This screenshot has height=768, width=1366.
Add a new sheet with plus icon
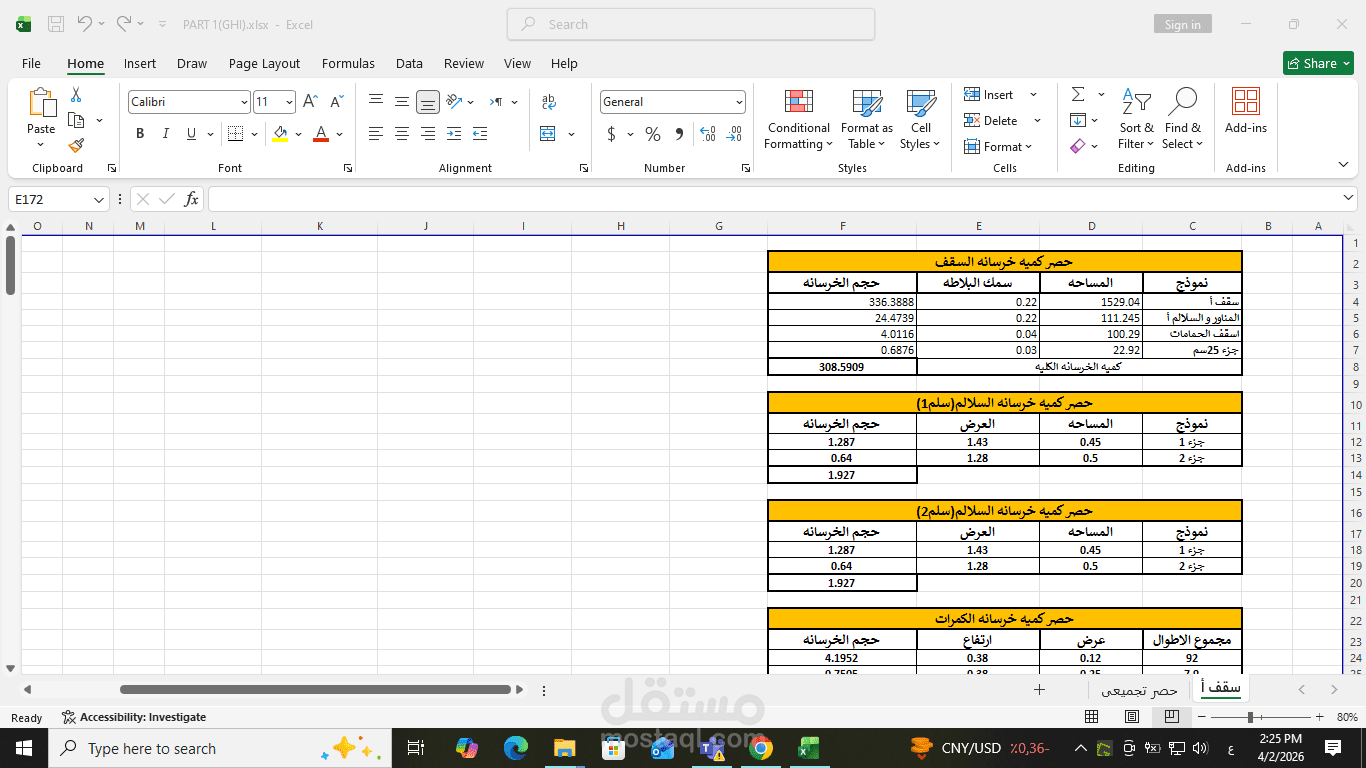(1039, 689)
